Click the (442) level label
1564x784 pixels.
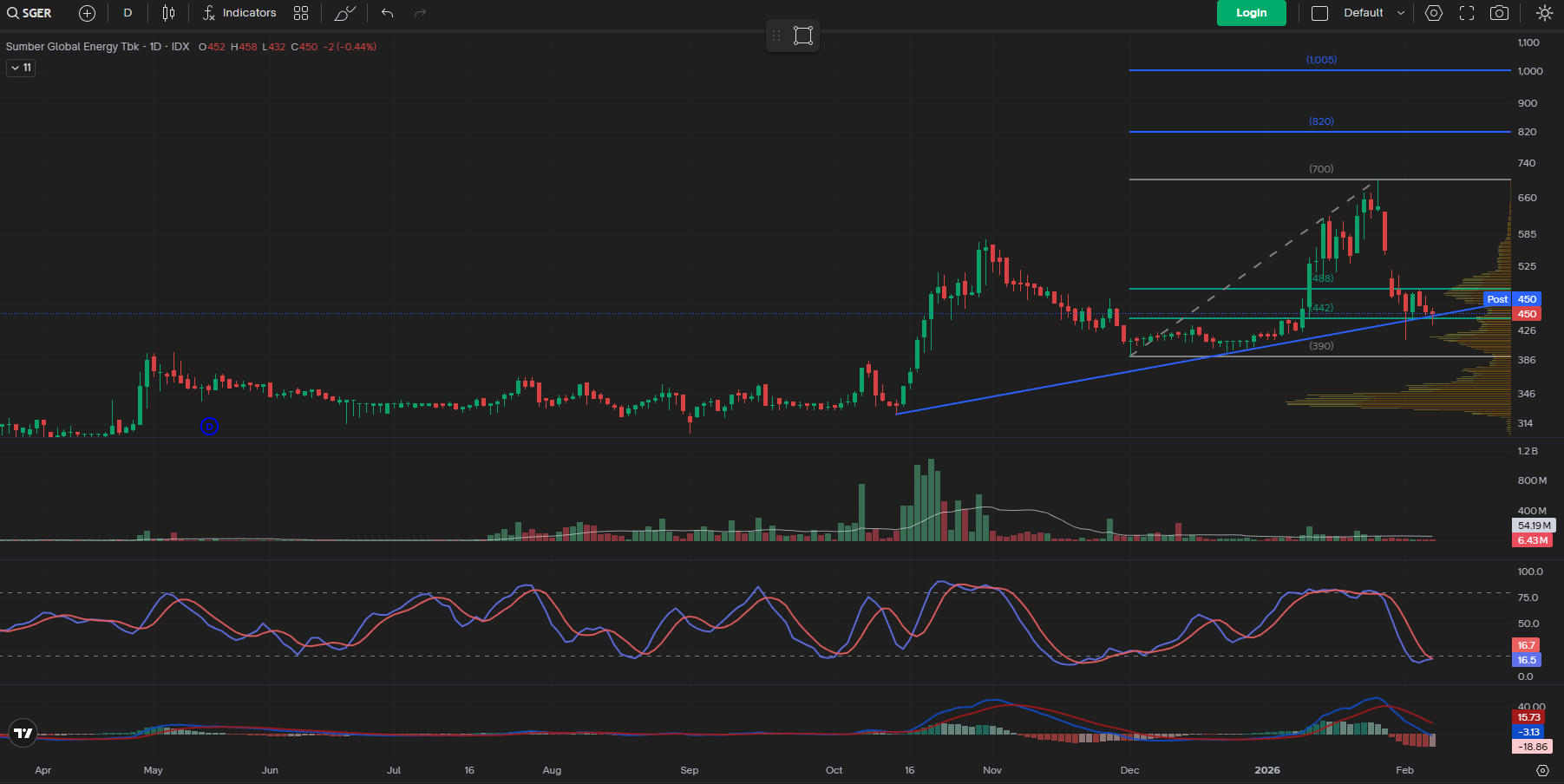click(x=1323, y=308)
